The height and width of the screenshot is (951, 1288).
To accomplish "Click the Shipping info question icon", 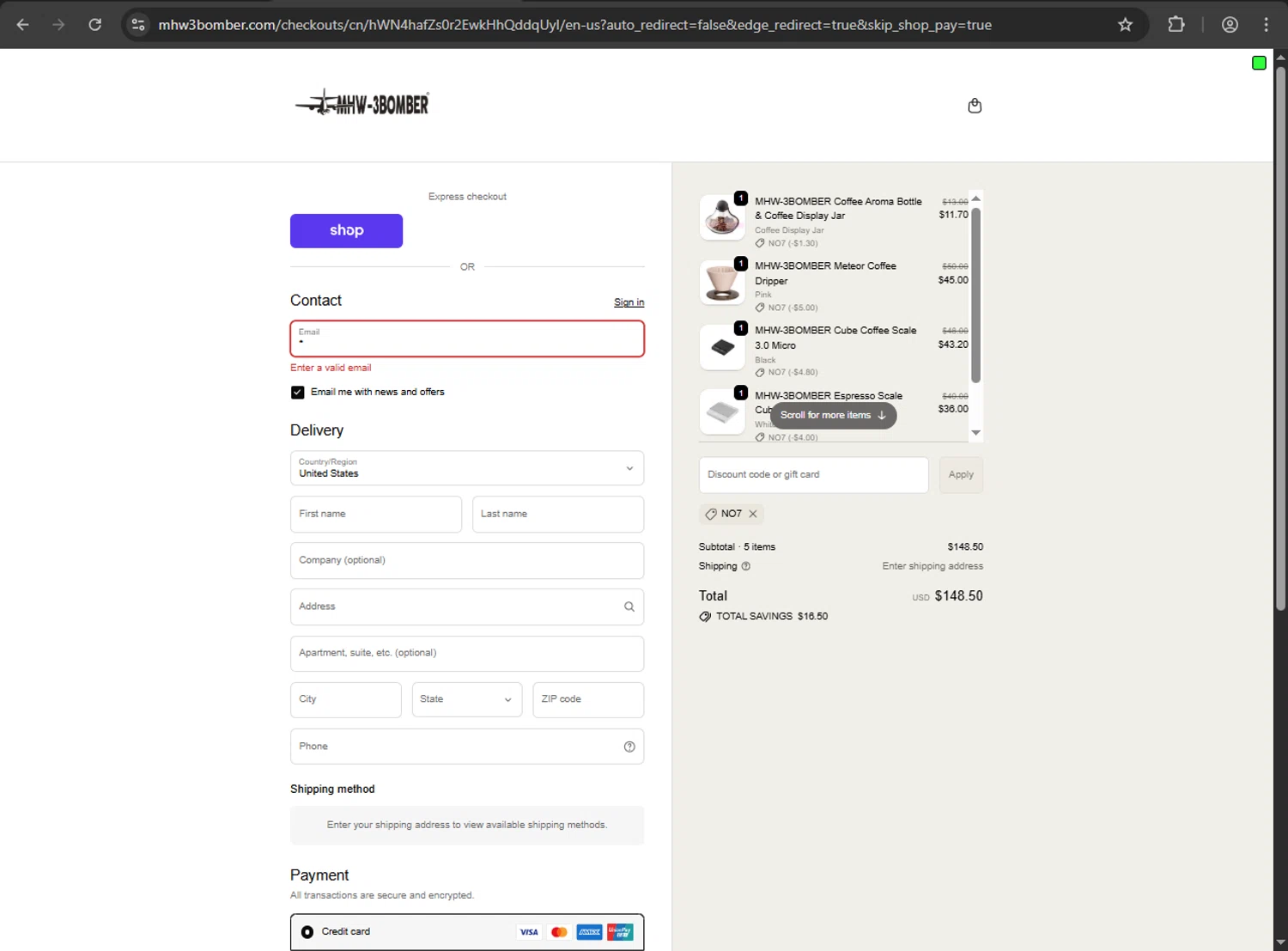I will [746, 566].
